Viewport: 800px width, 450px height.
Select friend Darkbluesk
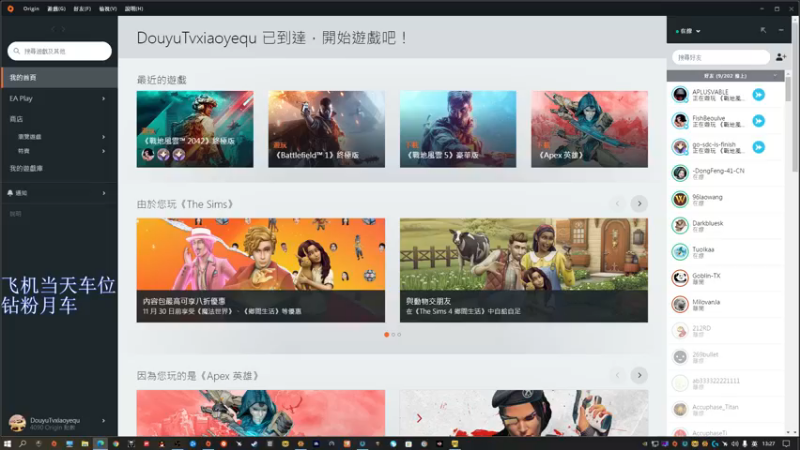pyautogui.click(x=726, y=226)
